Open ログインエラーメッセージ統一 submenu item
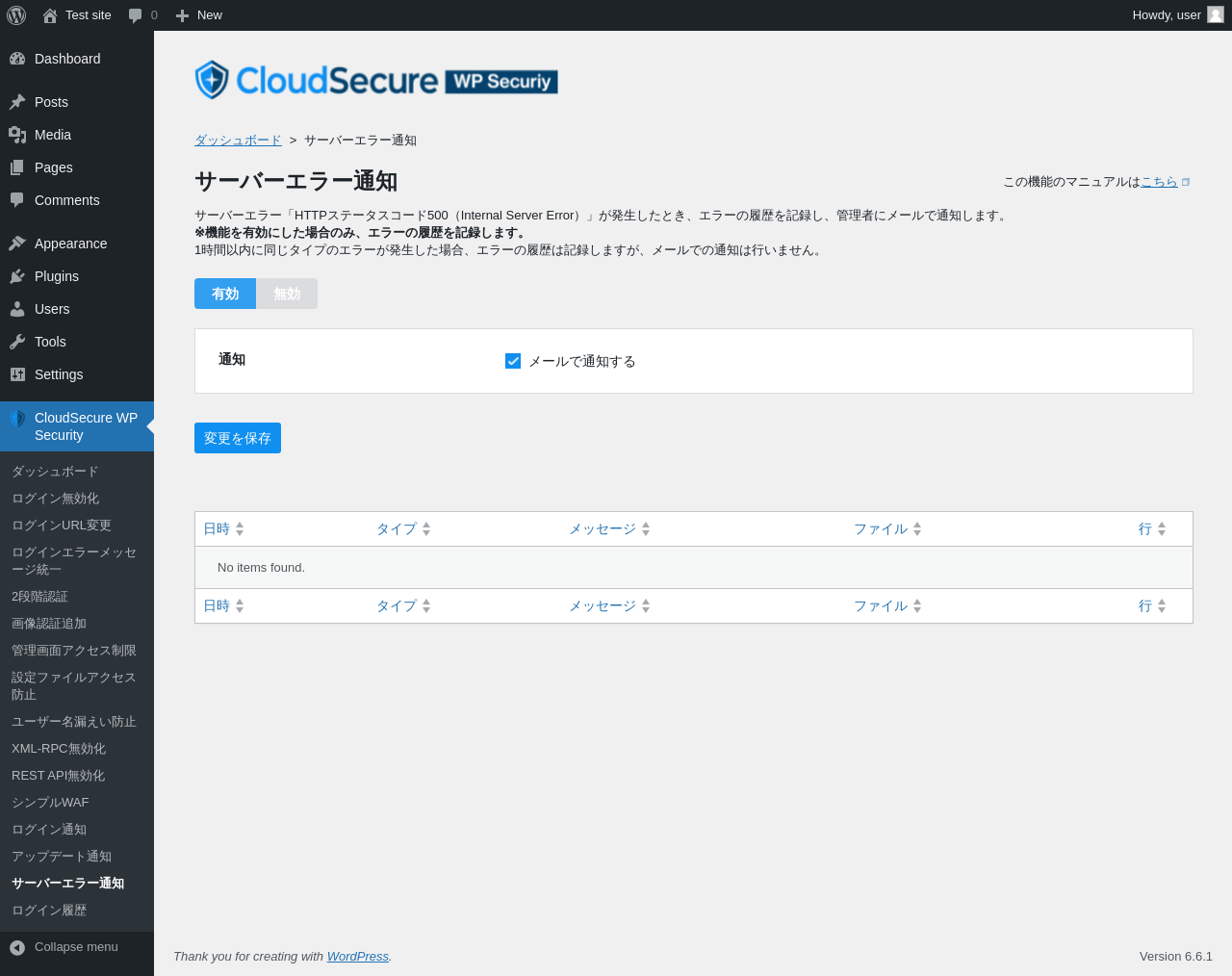This screenshot has width=1232, height=976. [x=77, y=561]
